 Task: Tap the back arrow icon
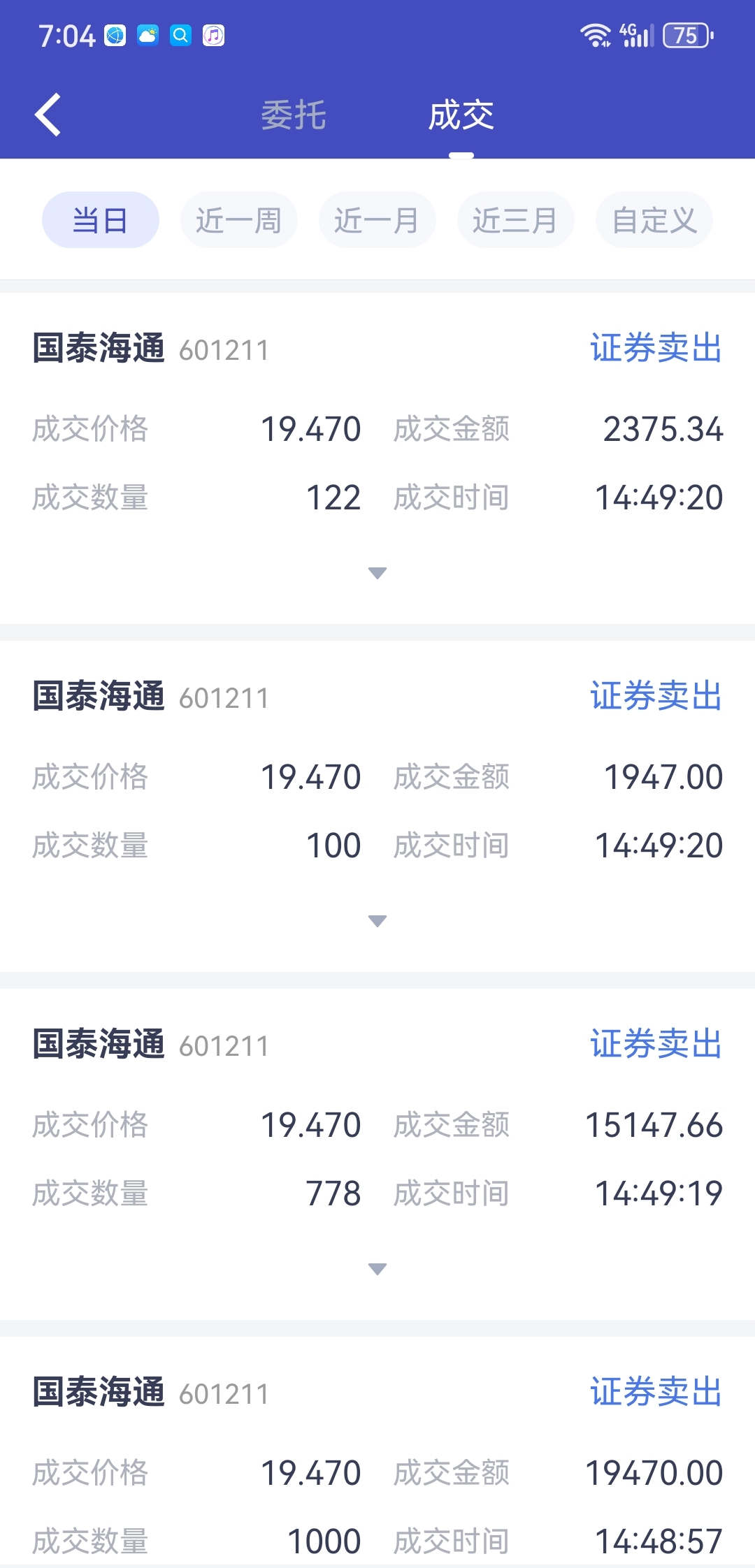[x=48, y=115]
